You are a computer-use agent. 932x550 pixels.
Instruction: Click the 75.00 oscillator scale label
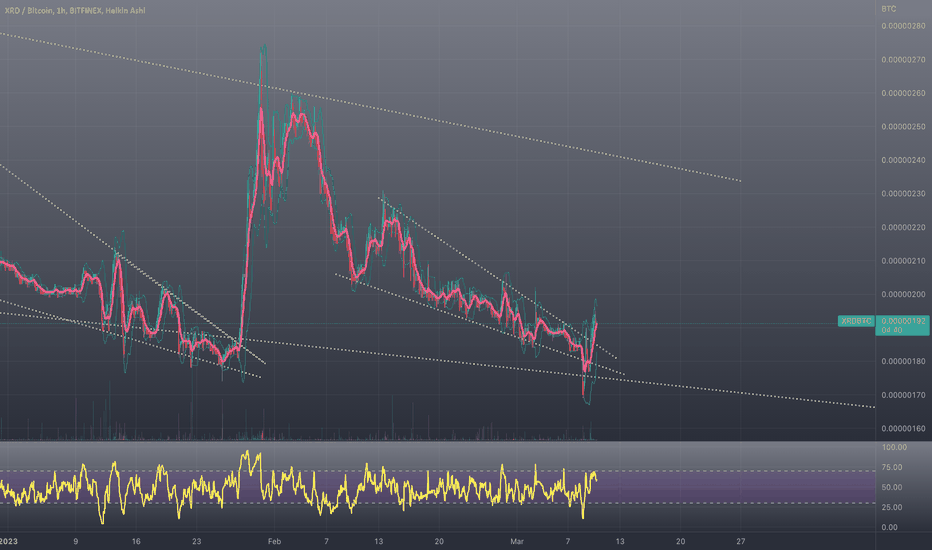click(x=892, y=467)
